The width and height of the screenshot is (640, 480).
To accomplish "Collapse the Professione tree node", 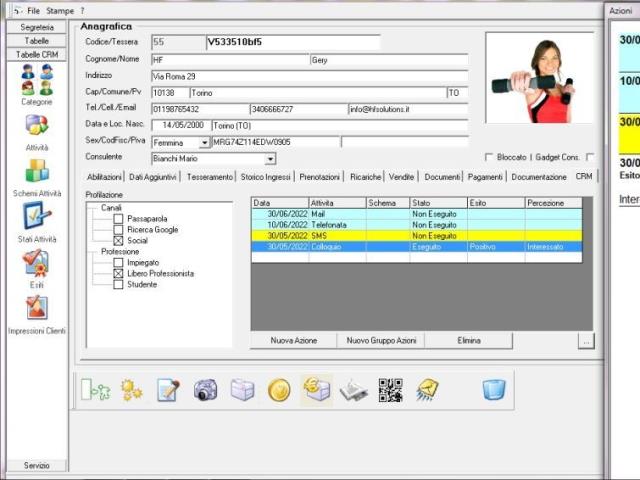I will click(120, 251).
